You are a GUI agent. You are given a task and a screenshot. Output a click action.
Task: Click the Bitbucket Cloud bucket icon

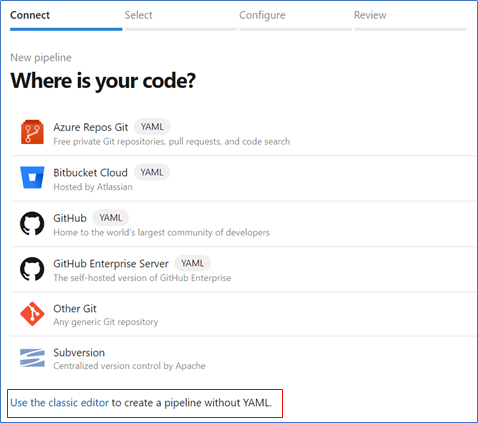pyautogui.click(x=32, y=177)
